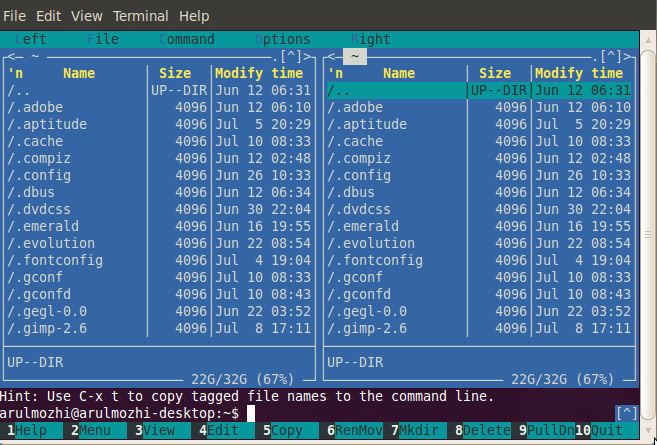Sort left panel by the Name column header
Viewport: 657px width, 445px height.
(79, 73)
